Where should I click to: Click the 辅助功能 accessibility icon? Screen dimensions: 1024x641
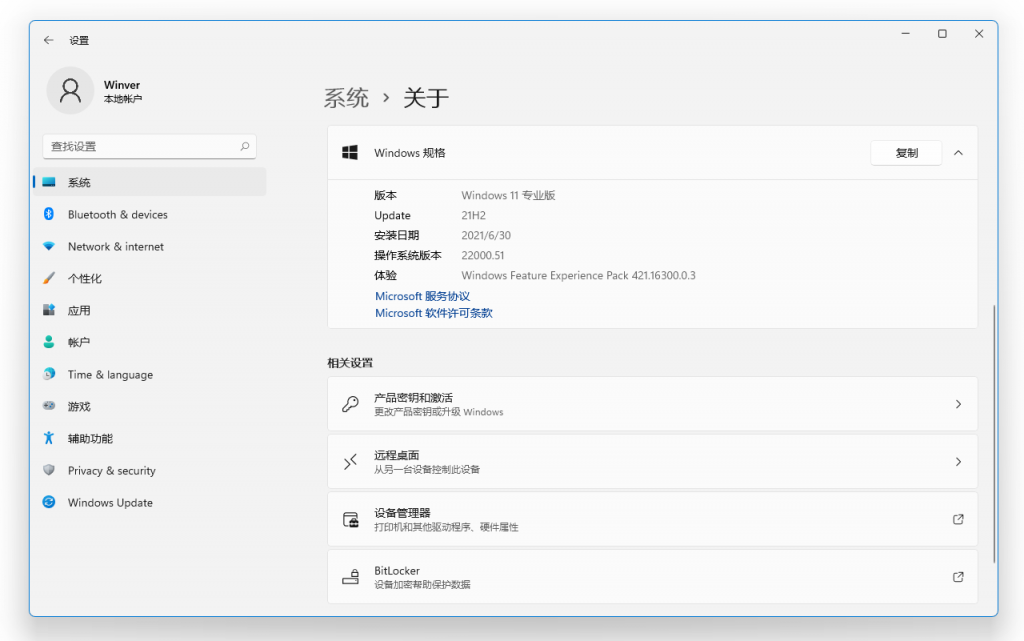pos(49,438)
